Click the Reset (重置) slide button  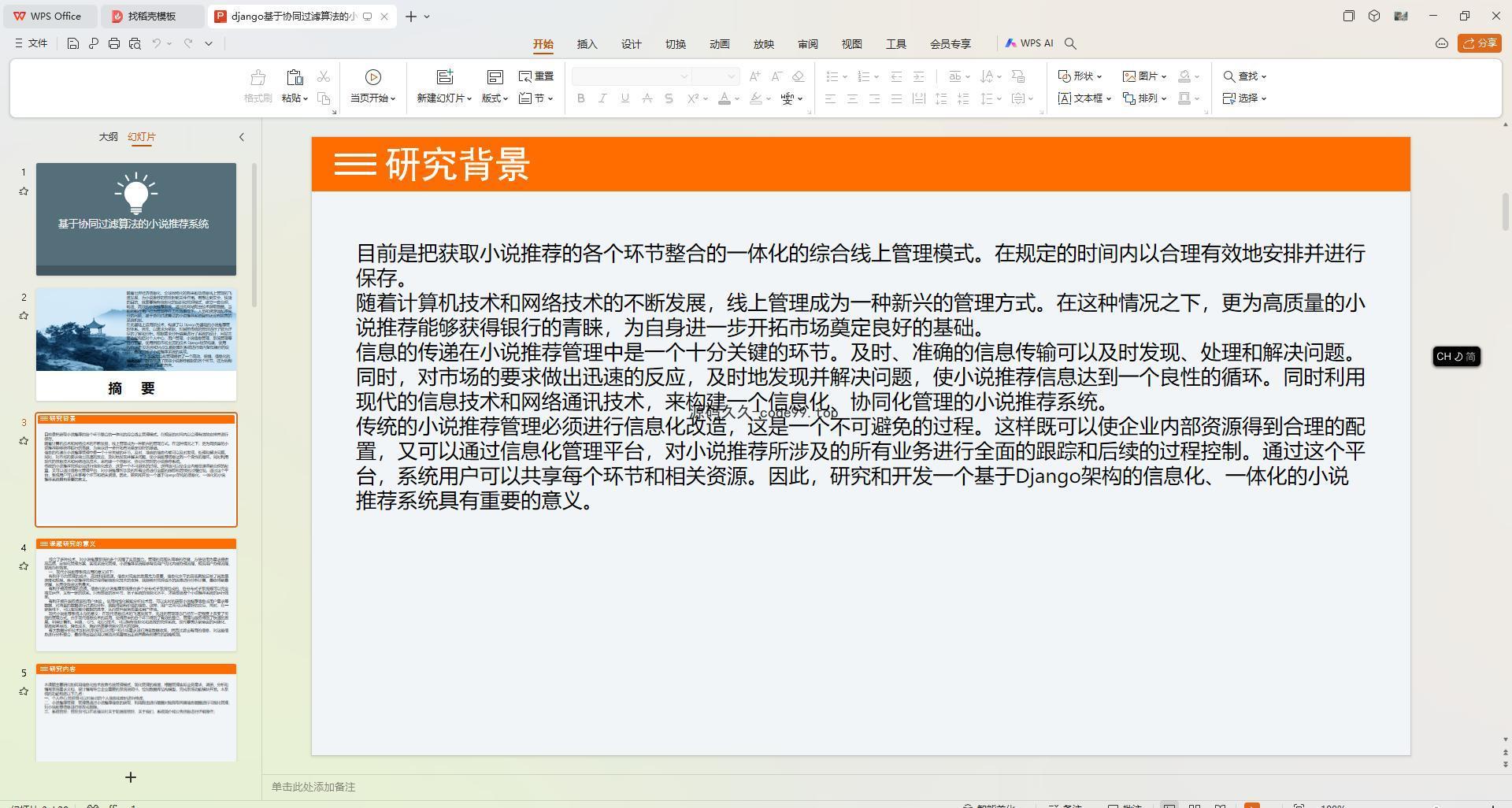536,76
